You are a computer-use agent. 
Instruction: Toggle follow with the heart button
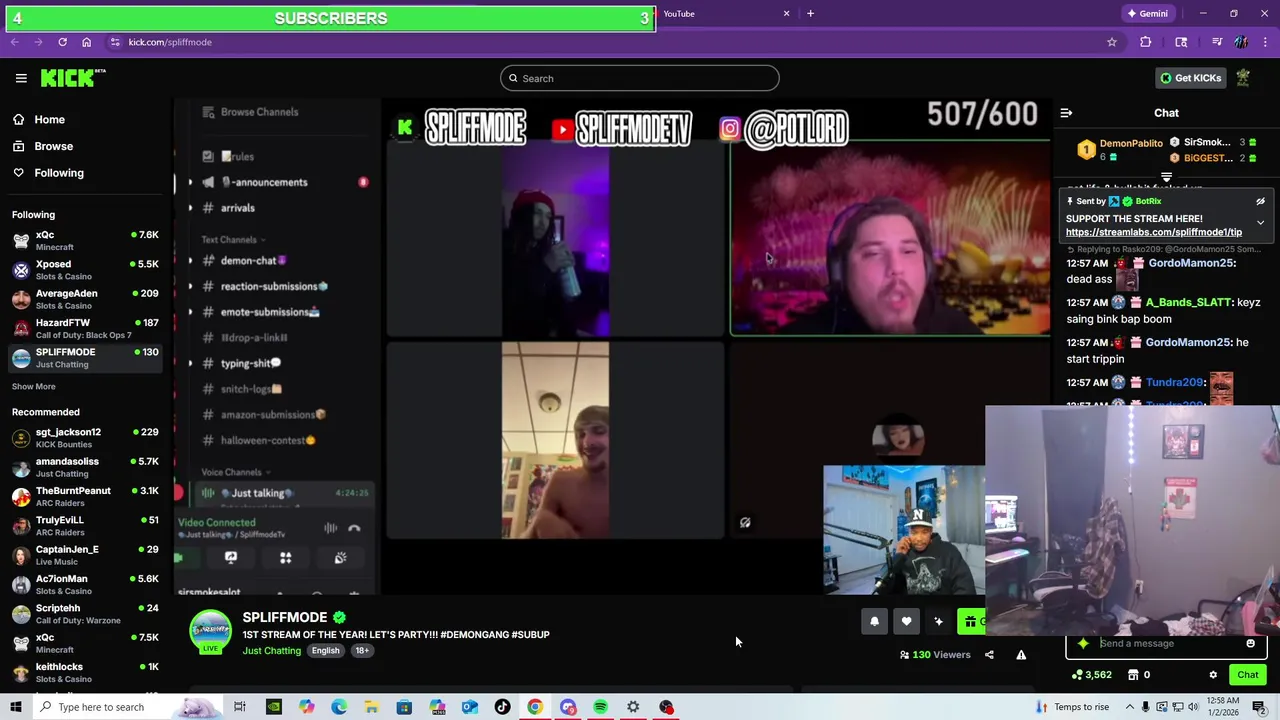tap(906, 621)
